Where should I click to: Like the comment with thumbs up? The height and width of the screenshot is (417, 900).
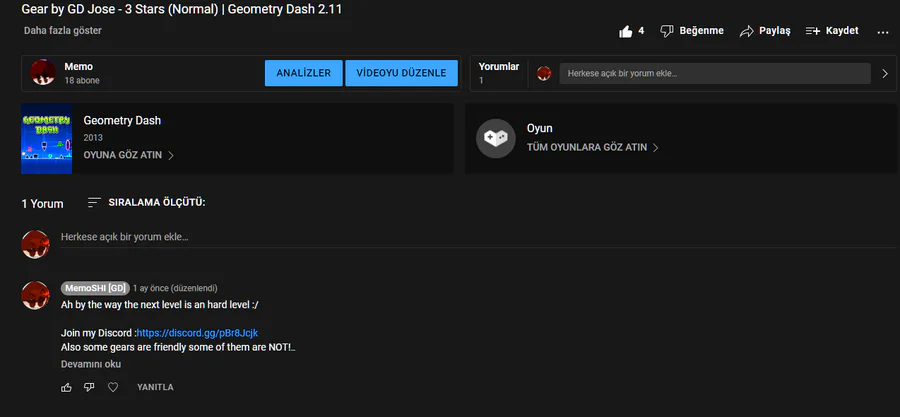pyautogui.click(x=67, y=387)
